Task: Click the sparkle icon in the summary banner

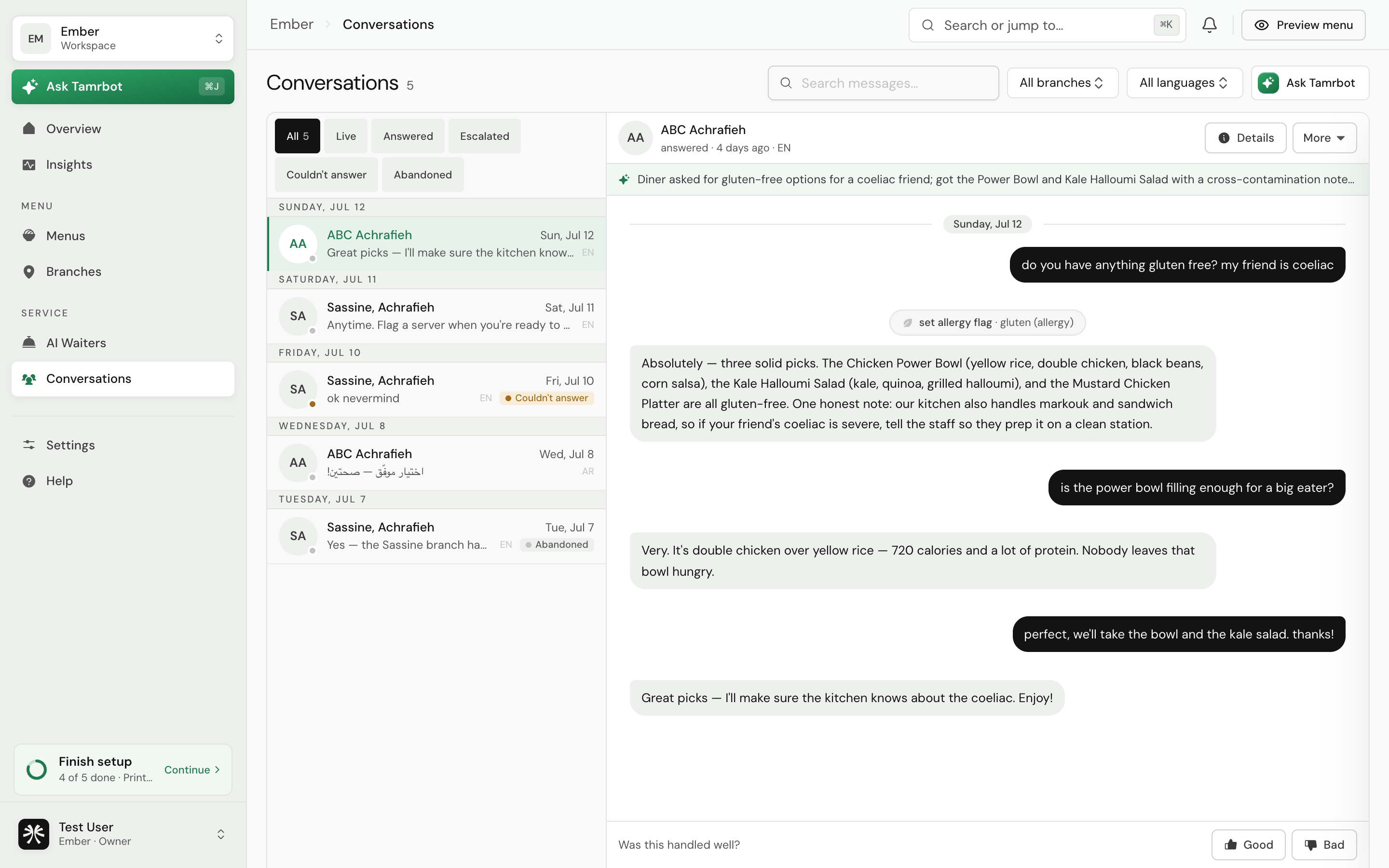Action: 624,179
